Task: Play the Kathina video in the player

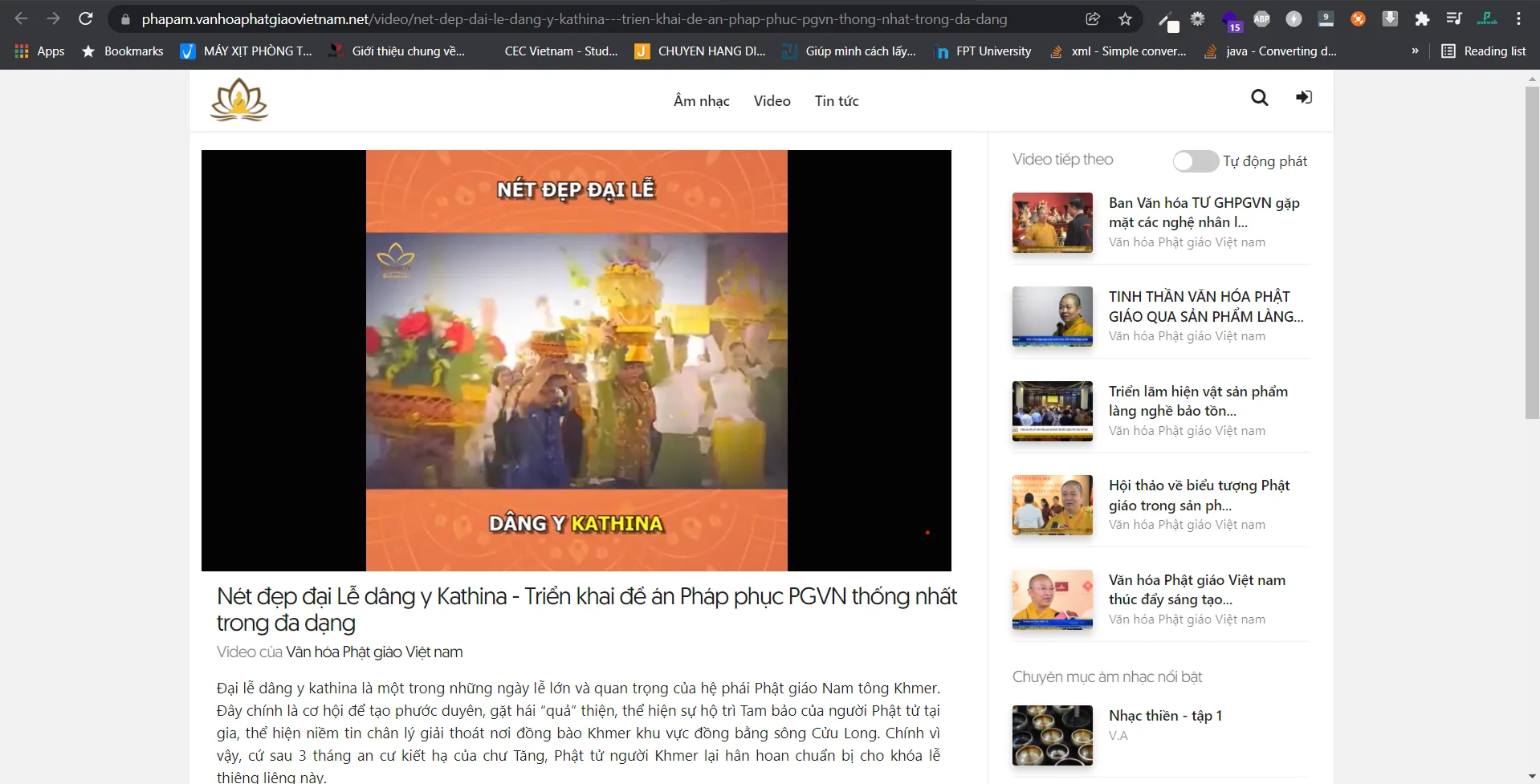Action: click(x=576, y=360)
